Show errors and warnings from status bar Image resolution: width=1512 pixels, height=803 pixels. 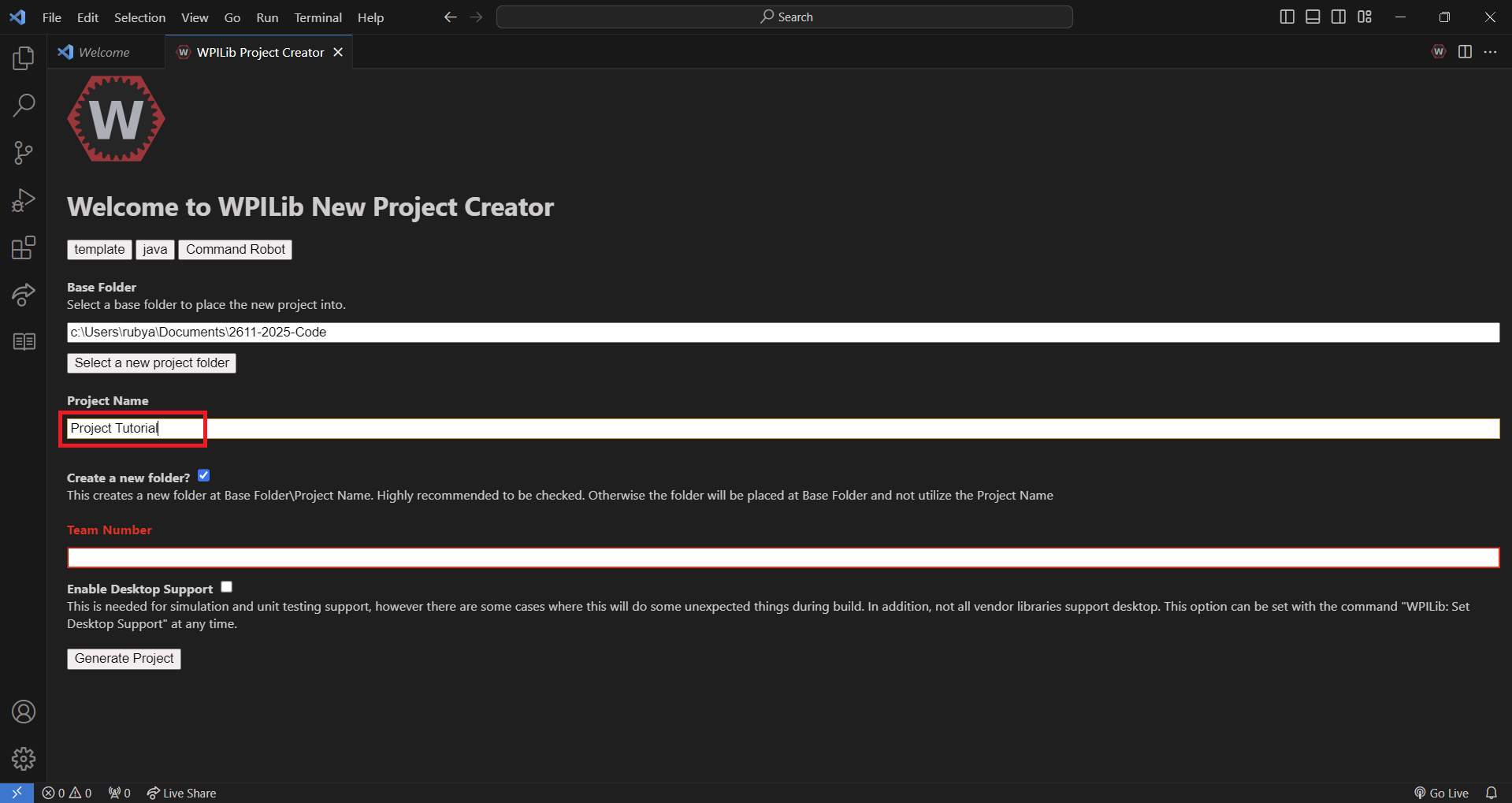point(67,793)
